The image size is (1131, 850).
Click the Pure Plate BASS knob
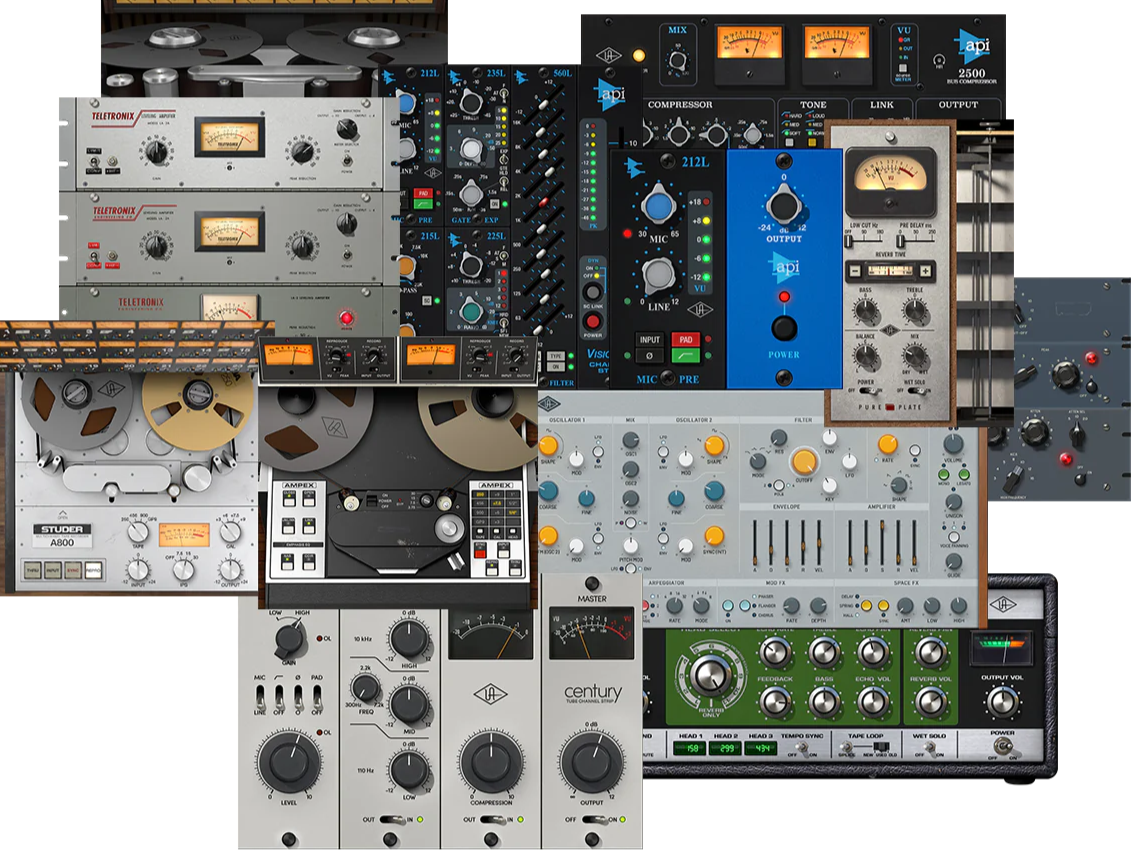click(866, 312)
